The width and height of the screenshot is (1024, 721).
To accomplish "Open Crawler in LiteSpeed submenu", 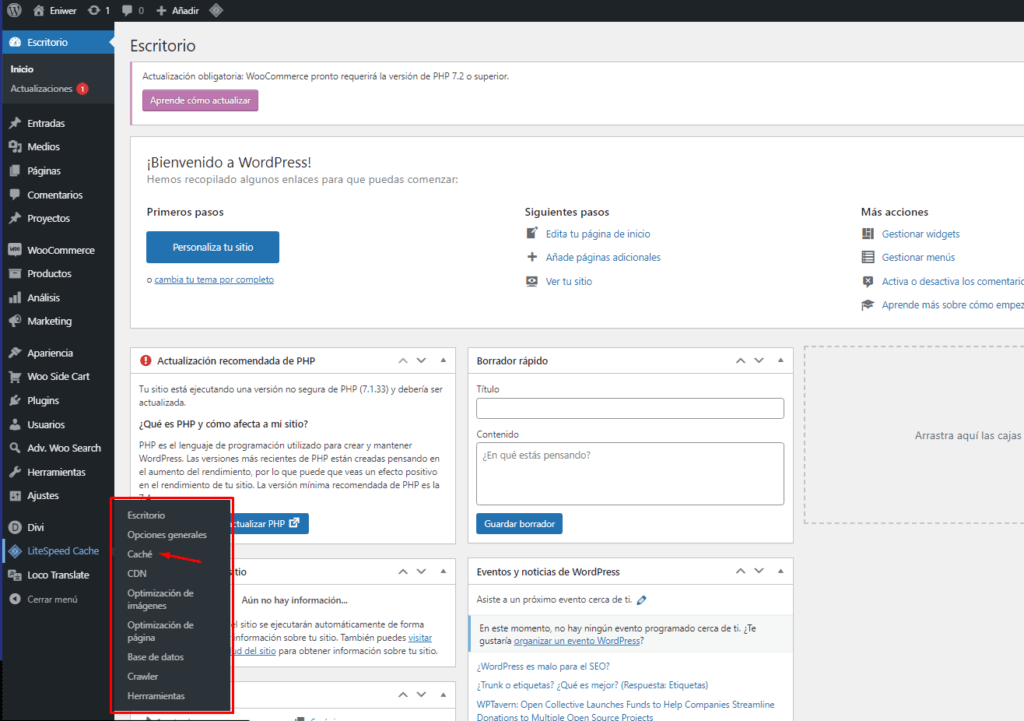I will 143,677.
